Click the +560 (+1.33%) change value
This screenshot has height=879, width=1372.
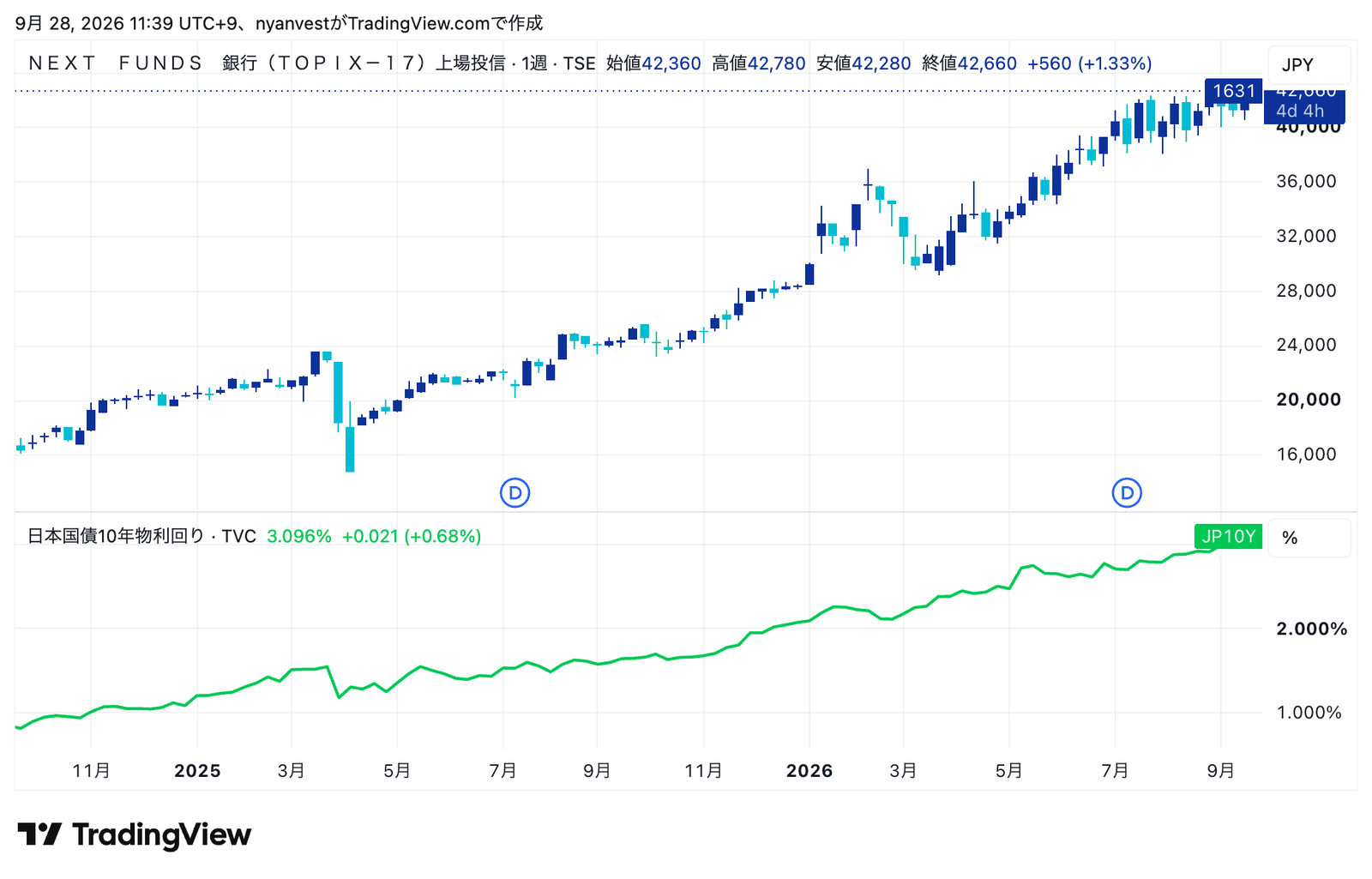[1090, 63]
